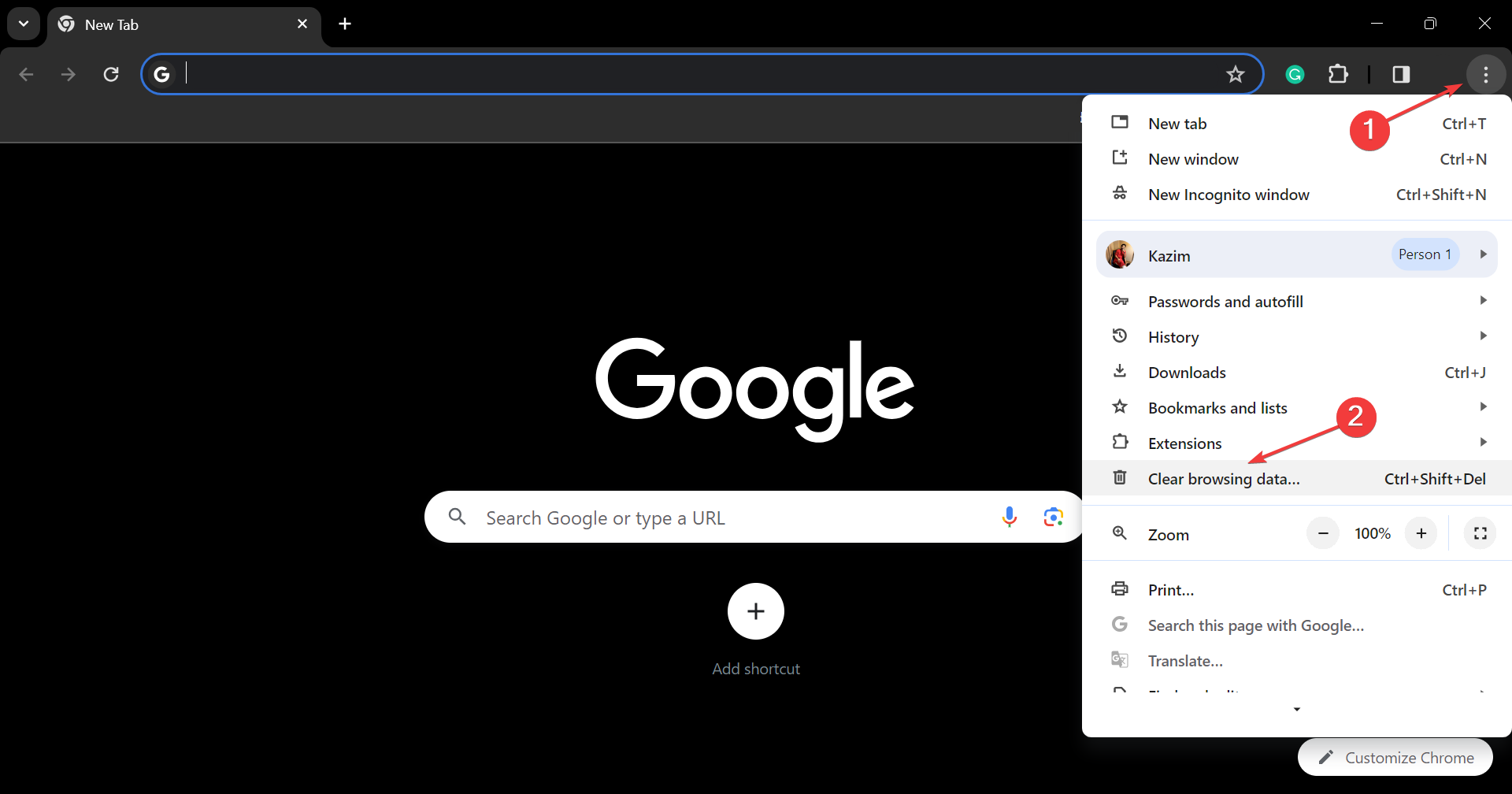Image resolution: width=1512 pixels, height=794 pixels.
Task: Choose Print from menu
Action: 1297,590
